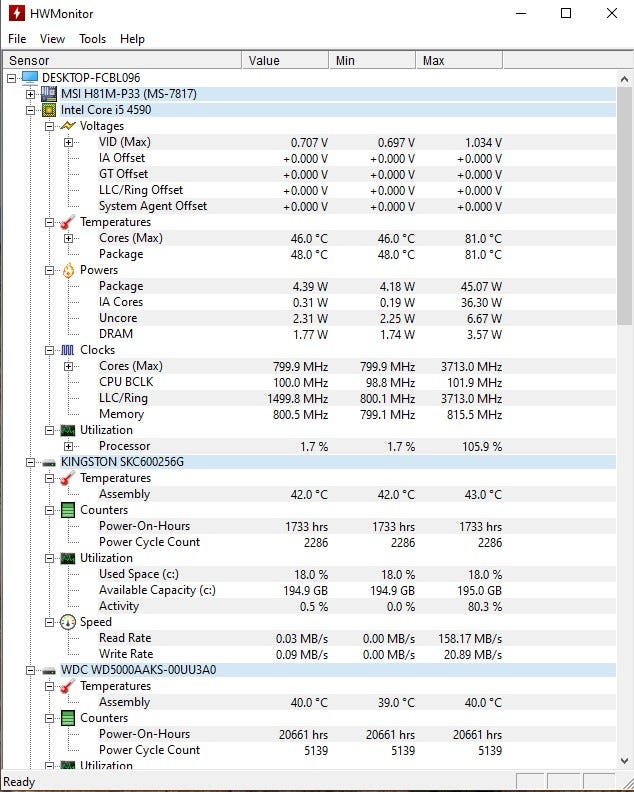Collapse the Voltages group under Intel Core
This screenshot has height=792, width=634.
50,126
